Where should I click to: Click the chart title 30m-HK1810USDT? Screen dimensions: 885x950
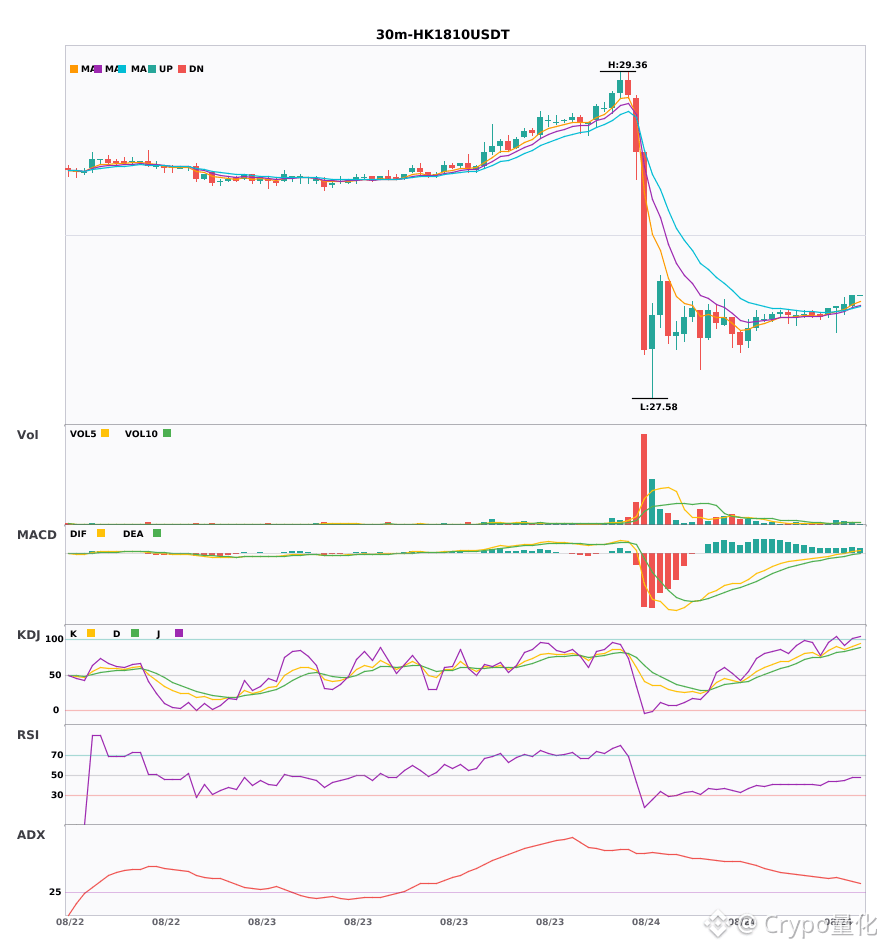[443, 35]
